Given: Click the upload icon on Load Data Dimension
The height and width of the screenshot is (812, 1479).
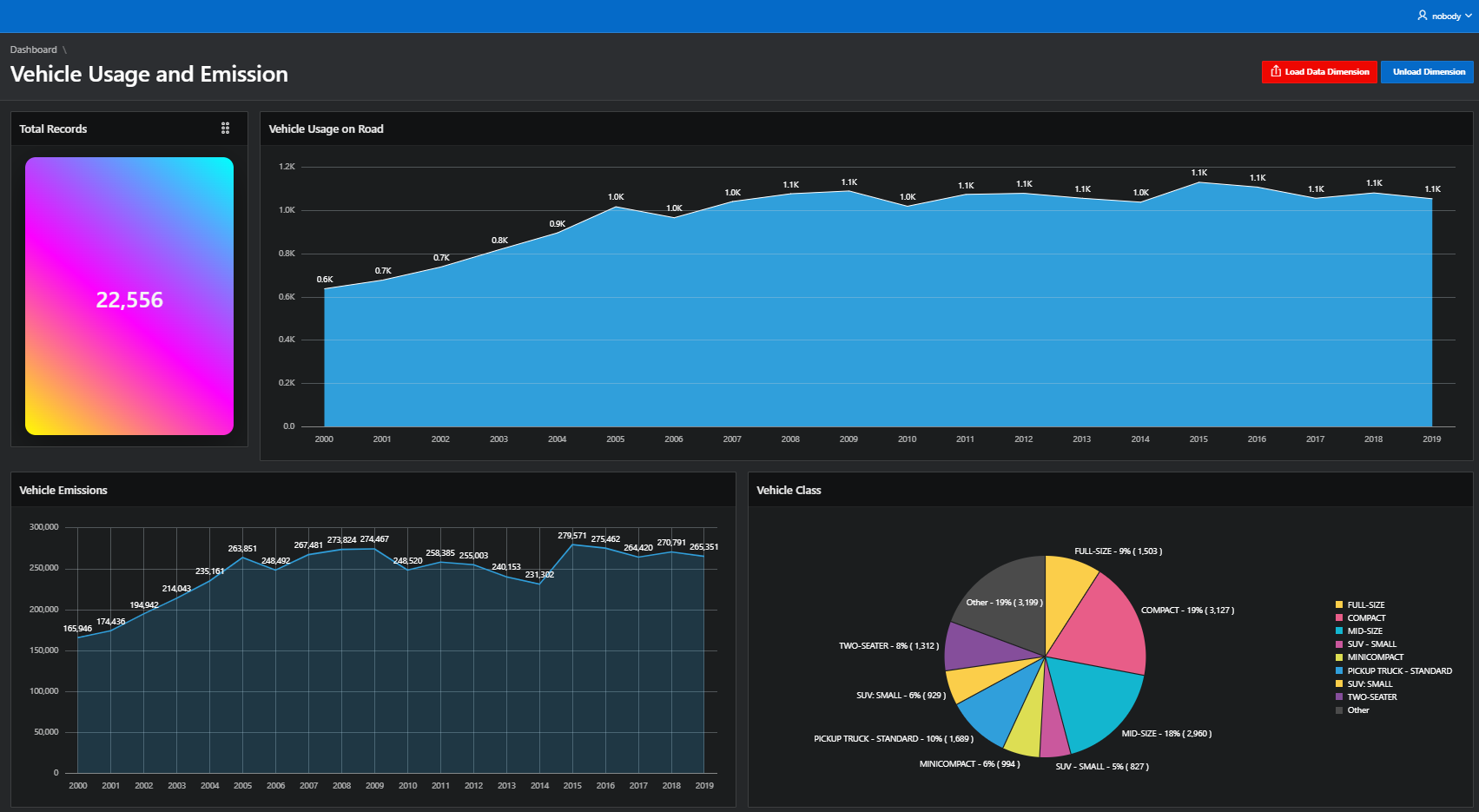Looking at the screenshot, I should click(1276, 71).
